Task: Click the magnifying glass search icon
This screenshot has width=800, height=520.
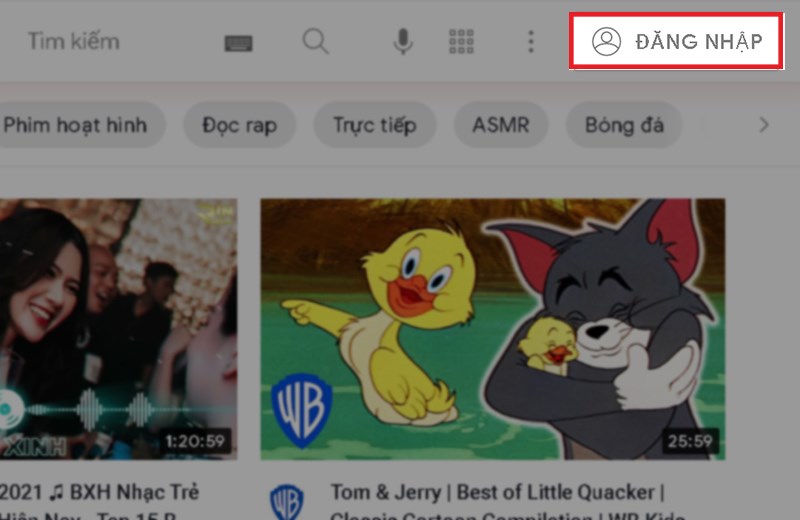Action: pyautogui.click(x=315, y=41)
